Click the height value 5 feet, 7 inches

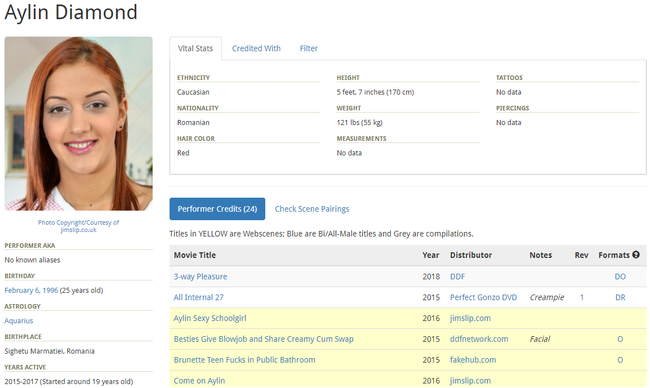click(x=375, y=92)
